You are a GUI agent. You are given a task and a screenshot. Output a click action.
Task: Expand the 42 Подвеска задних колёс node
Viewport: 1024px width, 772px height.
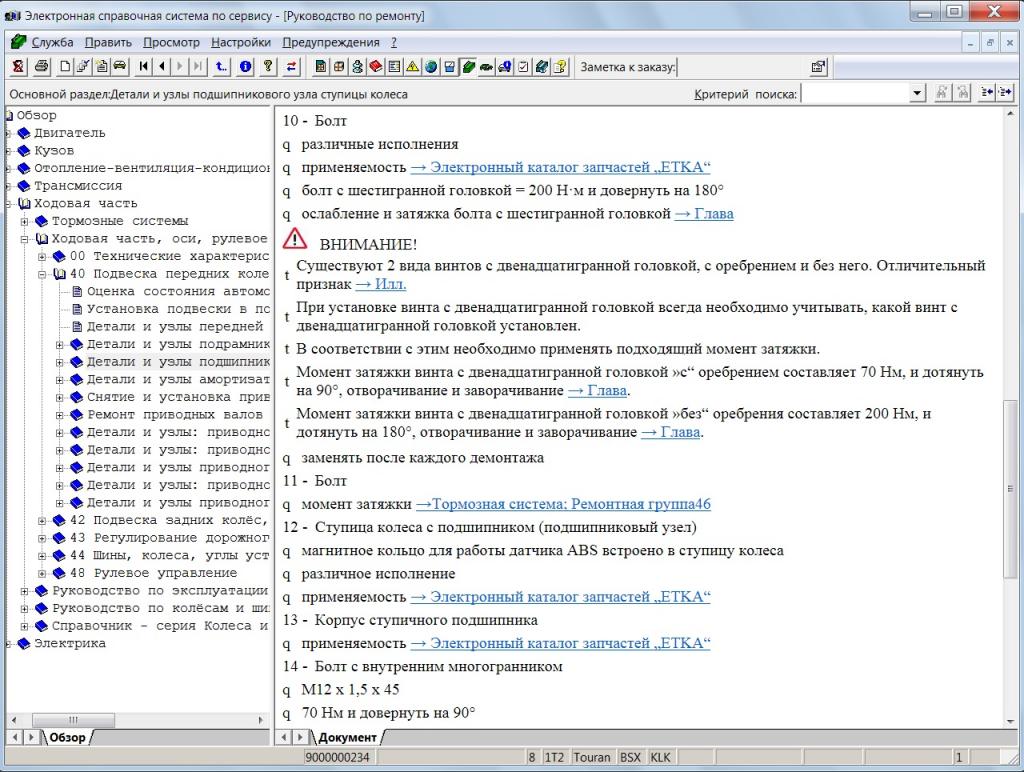click(x=42, y=521)
